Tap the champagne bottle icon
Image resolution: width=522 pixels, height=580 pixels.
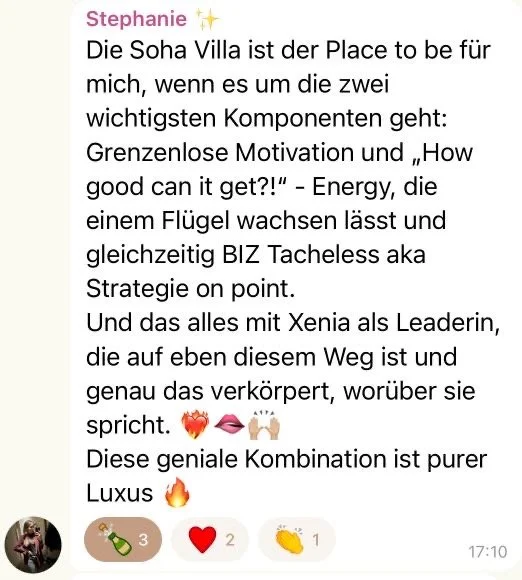pos(114,539)
